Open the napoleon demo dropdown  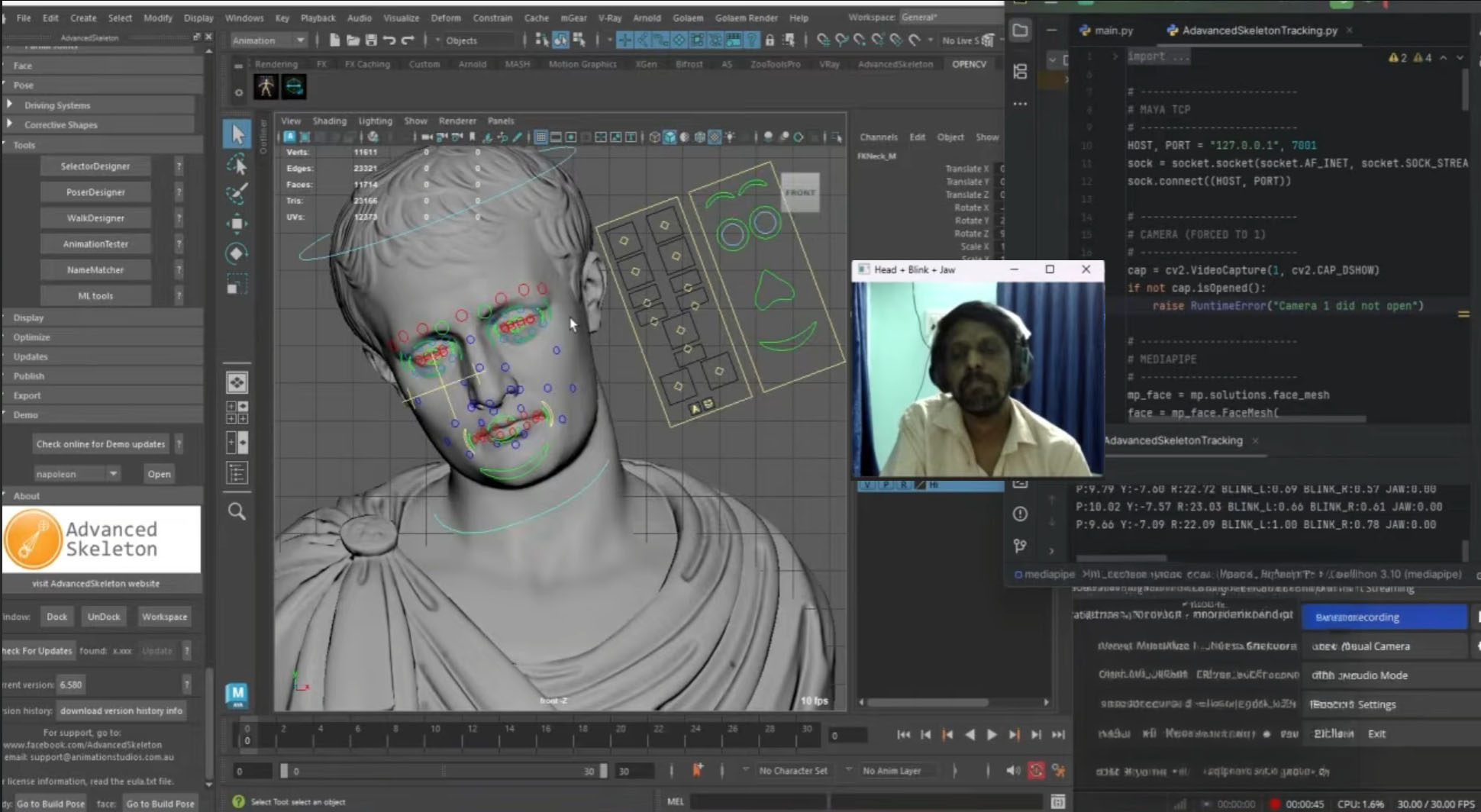pyautogui.click(x=77, y=474)
